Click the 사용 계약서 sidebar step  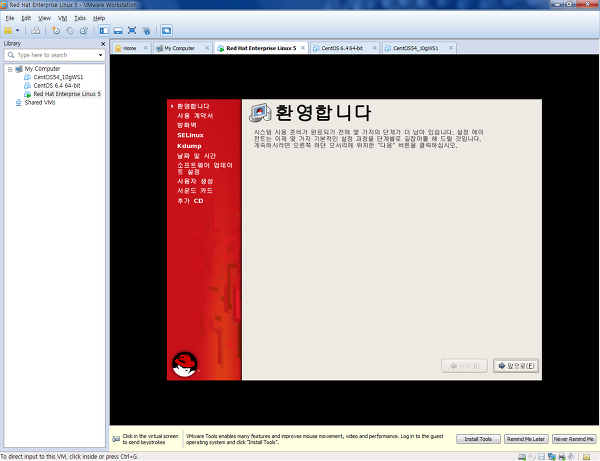[195, 116]
